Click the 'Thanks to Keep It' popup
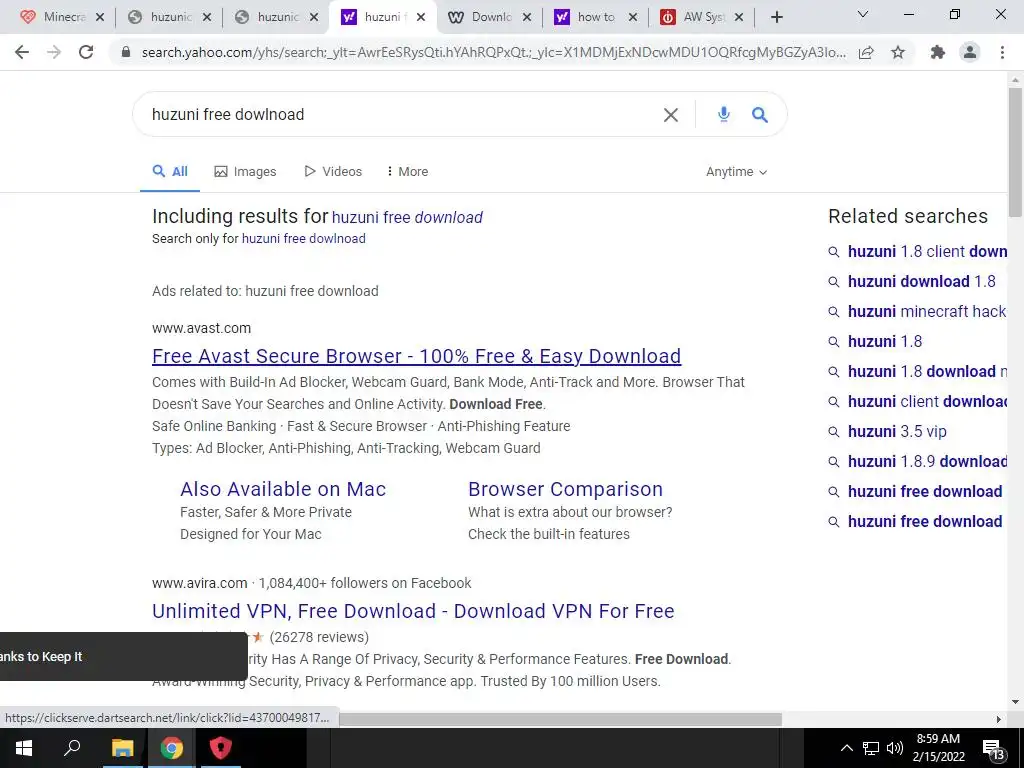Screen dimensions: 1024x768 123,656
